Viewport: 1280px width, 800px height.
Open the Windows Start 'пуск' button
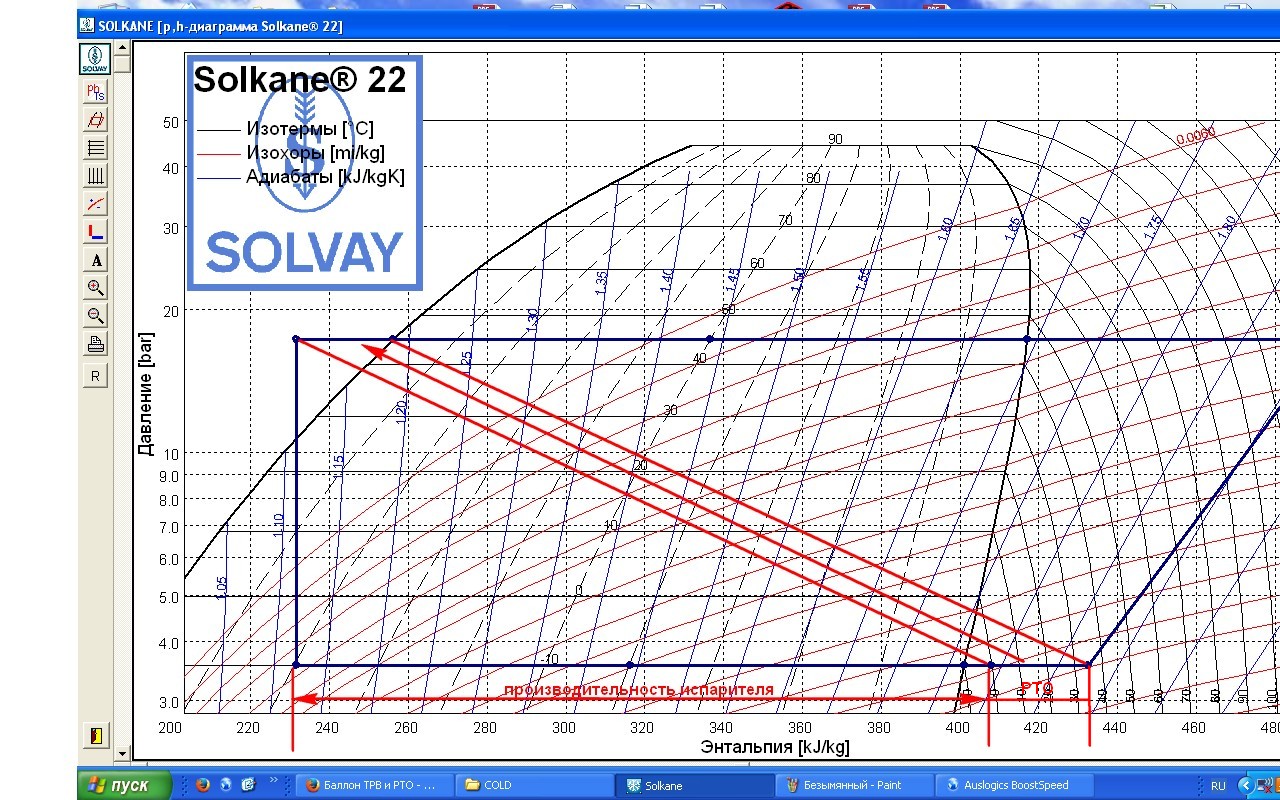point(124,785)
